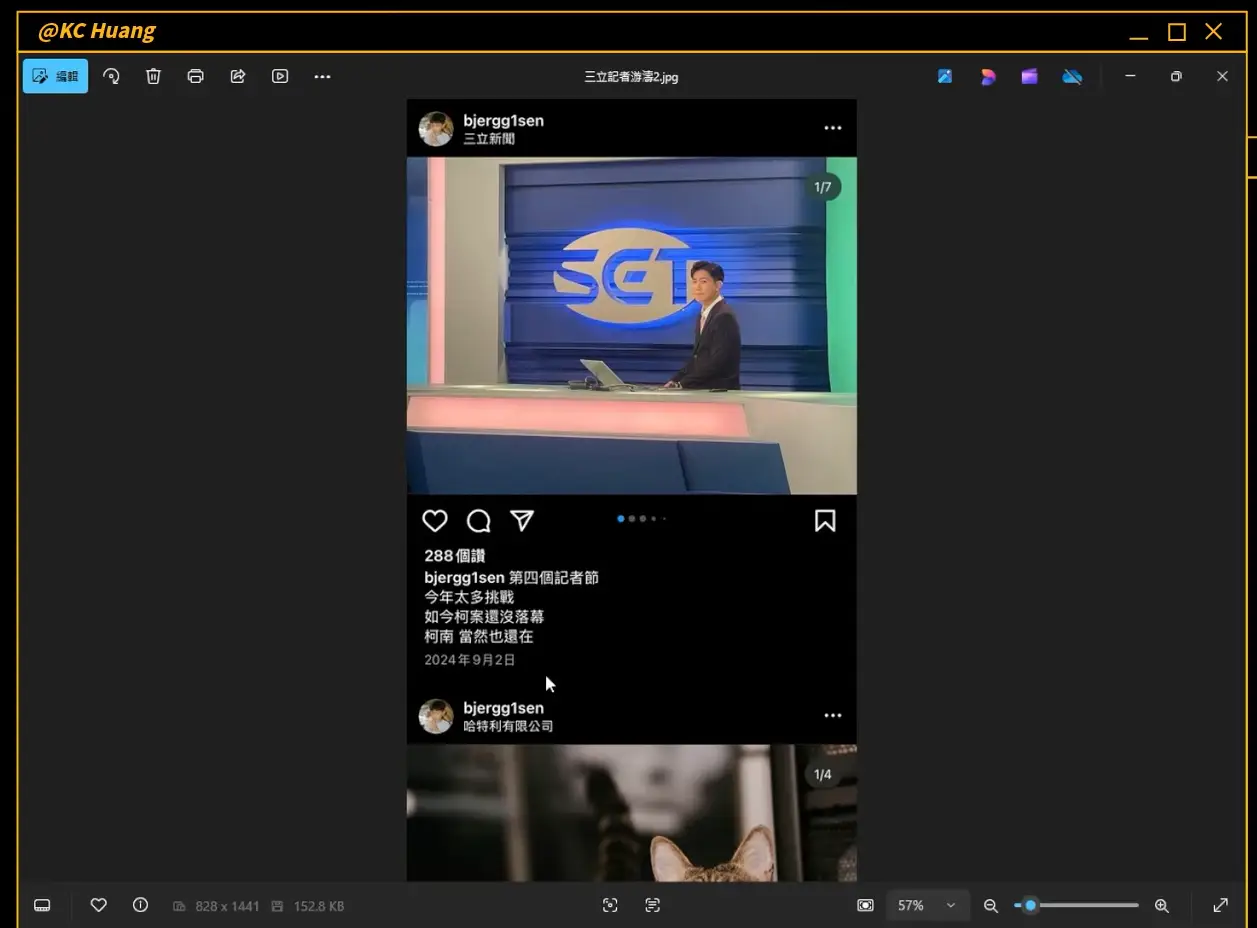Print the current image

click(x=195, y=76)
